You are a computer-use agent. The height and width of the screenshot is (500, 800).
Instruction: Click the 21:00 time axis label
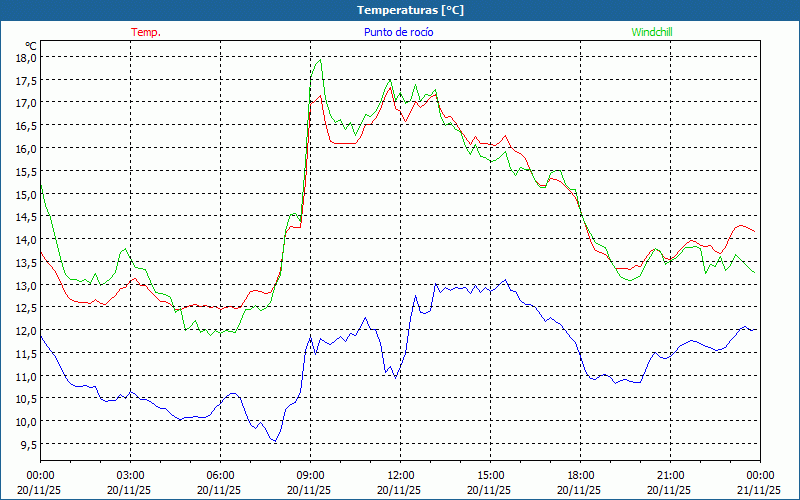pos(670,475)
